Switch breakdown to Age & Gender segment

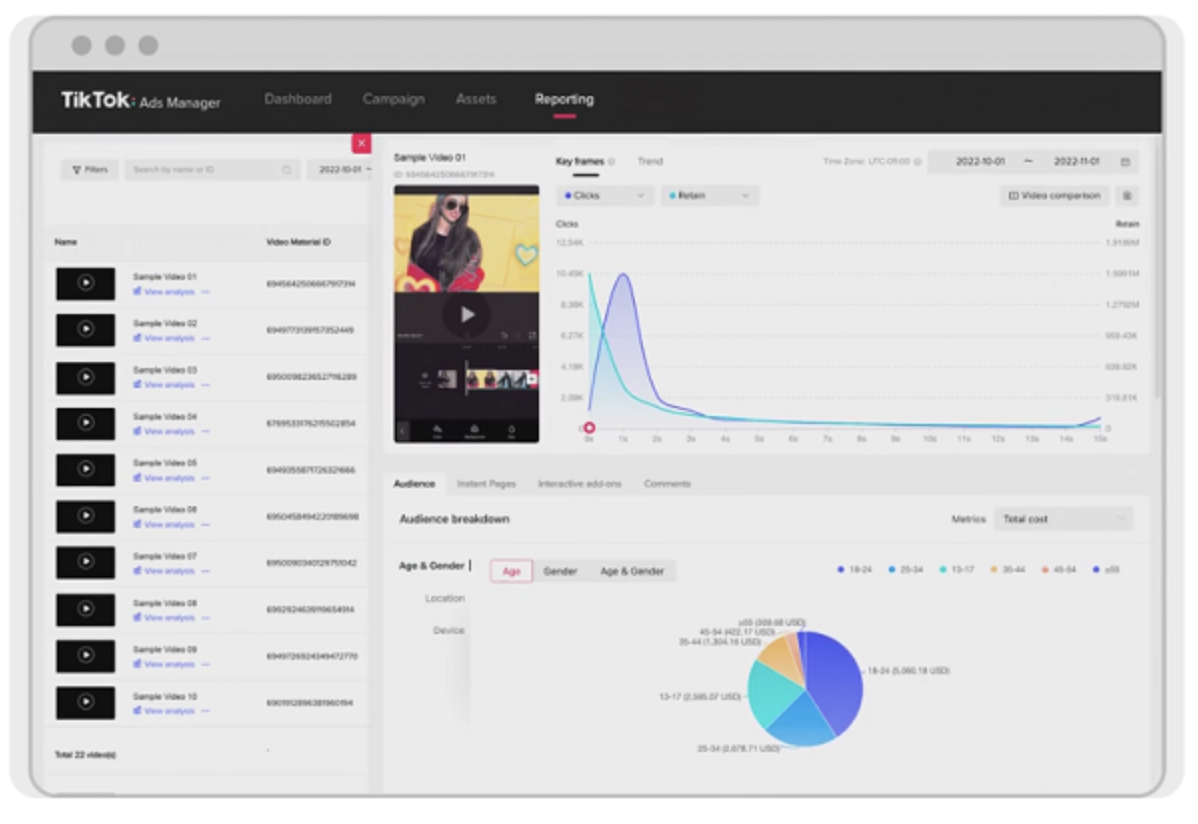(x=632, y=571)
